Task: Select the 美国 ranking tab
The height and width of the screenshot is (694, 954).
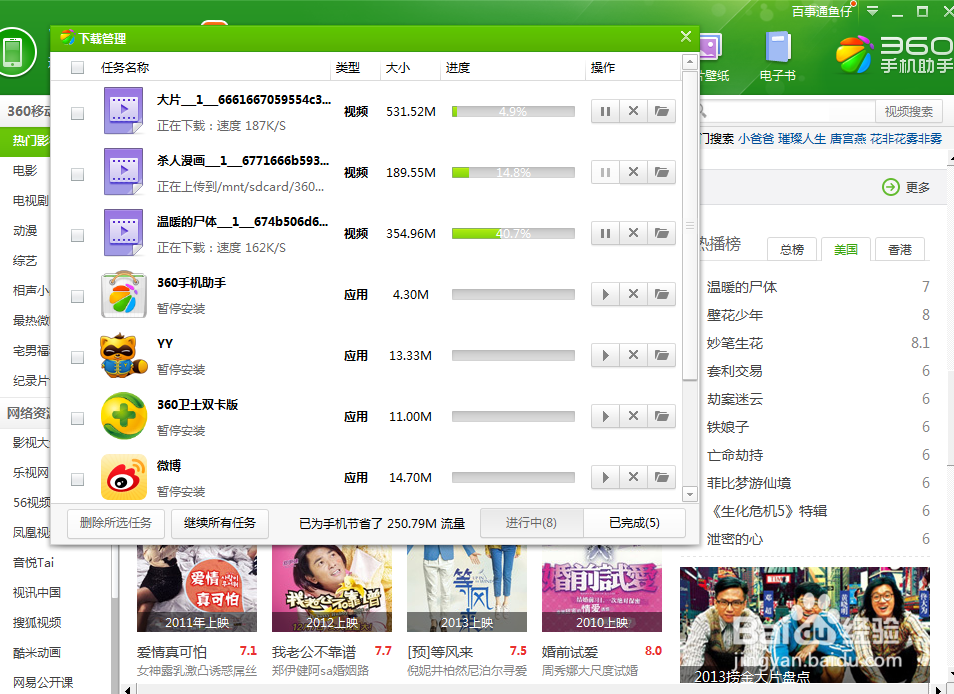Action: [x=846, y=249]
